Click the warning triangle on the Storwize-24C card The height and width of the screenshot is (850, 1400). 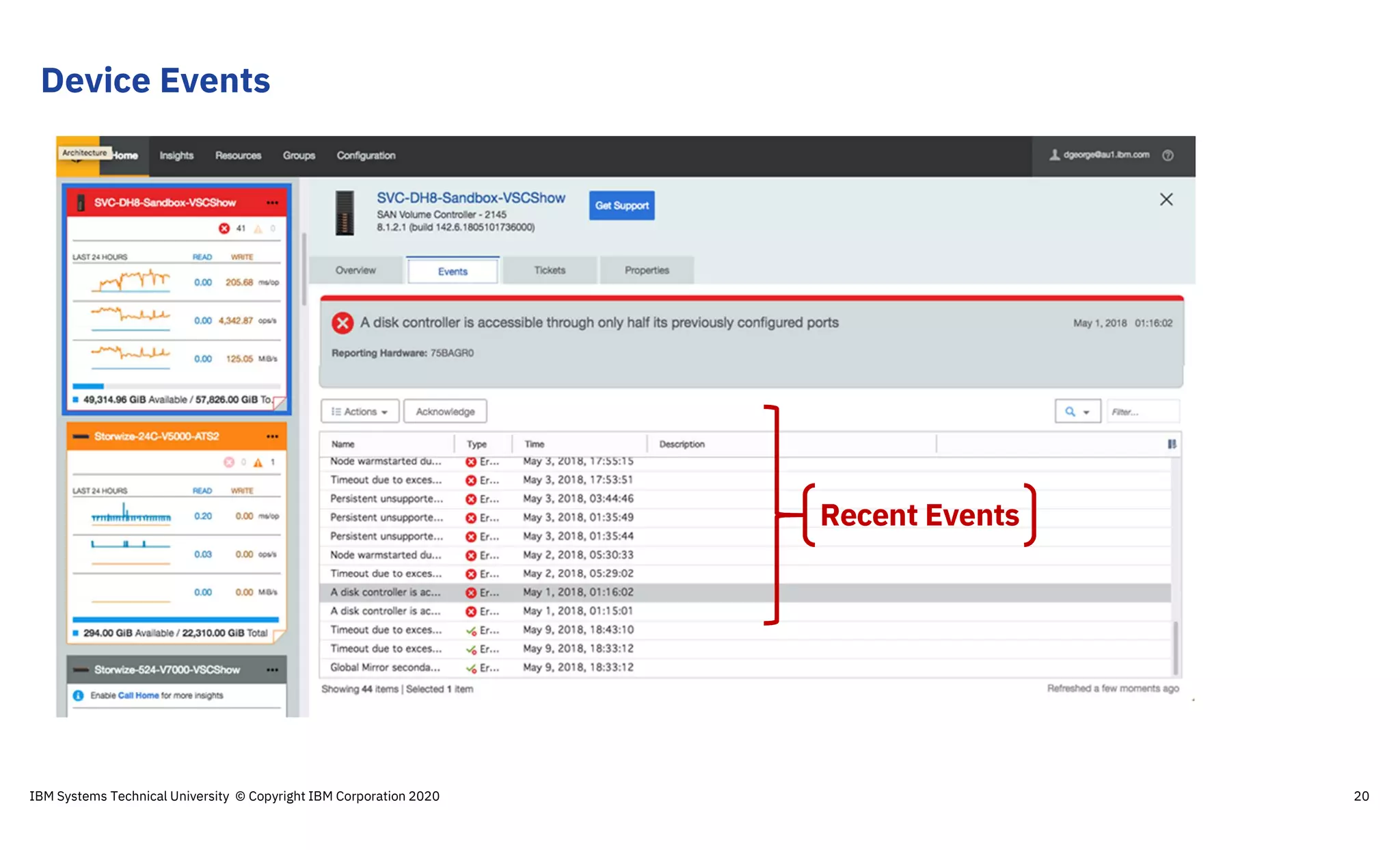258,463
